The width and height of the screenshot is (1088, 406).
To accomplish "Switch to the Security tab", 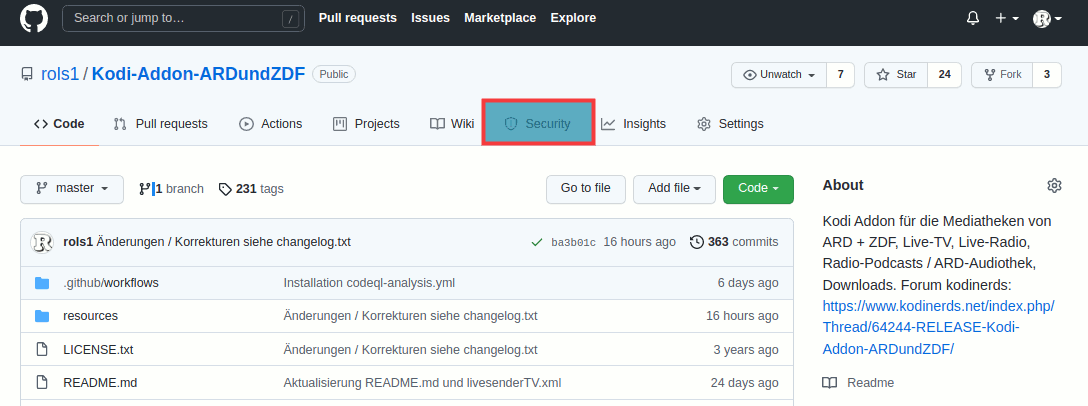I will [538, 124].
